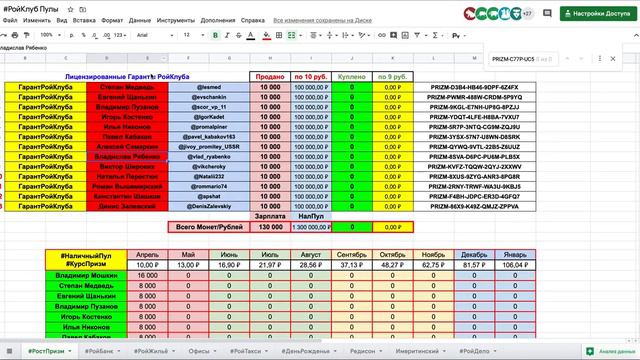Open input tools Ру dropdown

(x=459, y=36)
